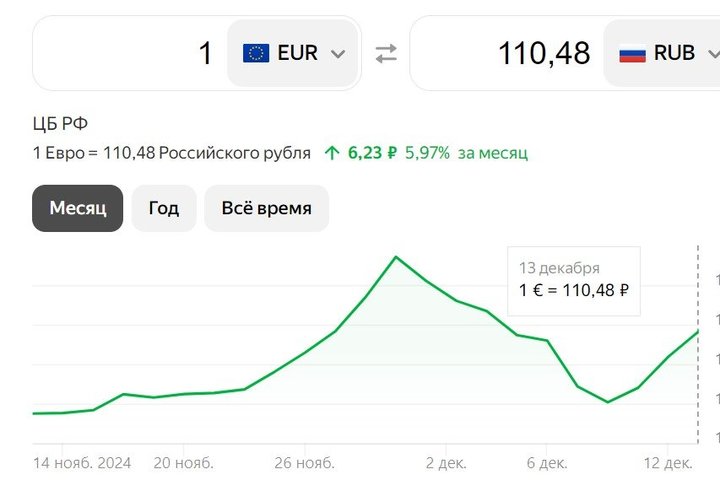Screen dimensions: 720x480
Task: Click the 2 дек. date axis label
Action: click(x=447, y=463)
